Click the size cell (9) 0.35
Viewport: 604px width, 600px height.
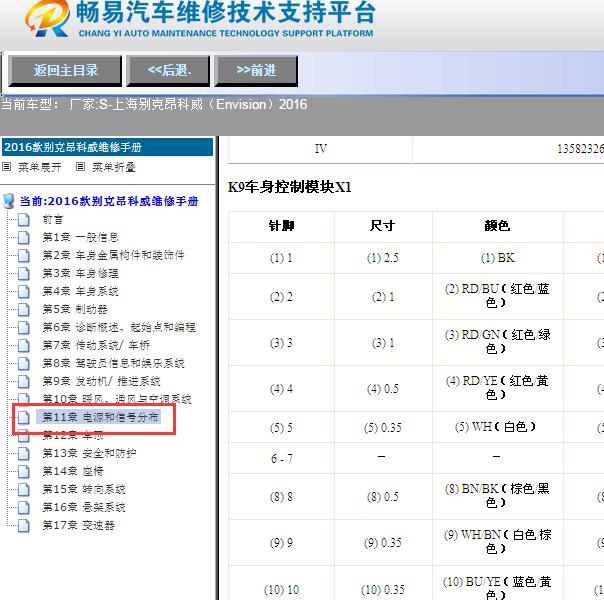coord(383,543)
